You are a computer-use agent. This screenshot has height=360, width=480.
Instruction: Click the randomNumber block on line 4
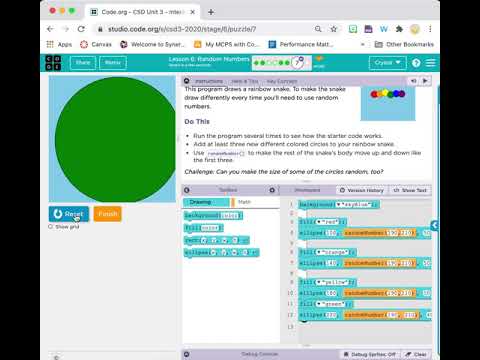point(379,233)
